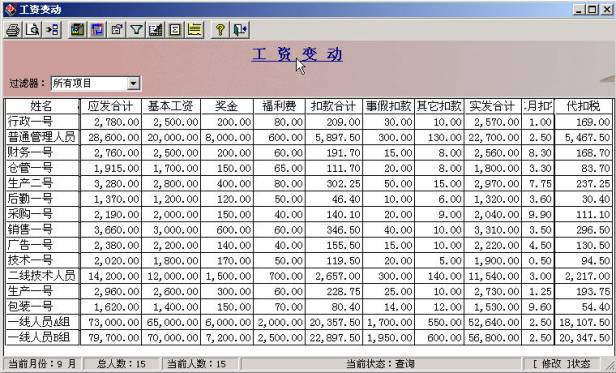The image size is (616, 373).
Task: Click the 工资变动 underlined title link
Action: [x=297, y=55]
